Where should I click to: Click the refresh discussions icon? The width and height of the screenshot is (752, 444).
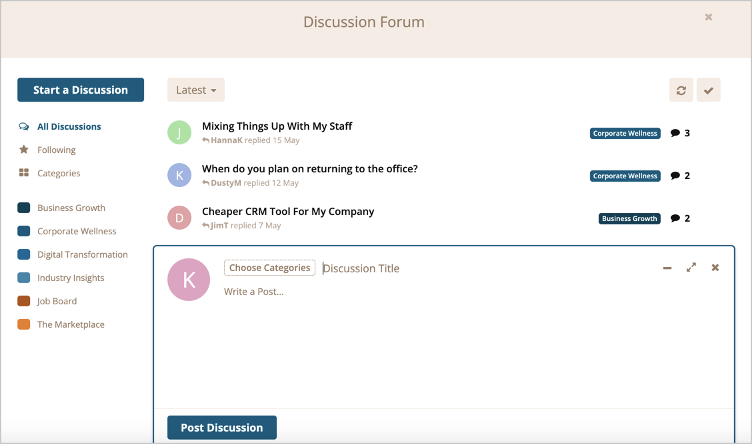681,90
